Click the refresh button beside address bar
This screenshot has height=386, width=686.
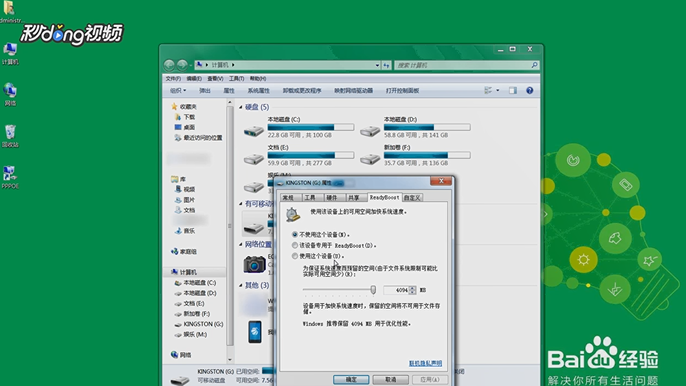click(386, 65)
